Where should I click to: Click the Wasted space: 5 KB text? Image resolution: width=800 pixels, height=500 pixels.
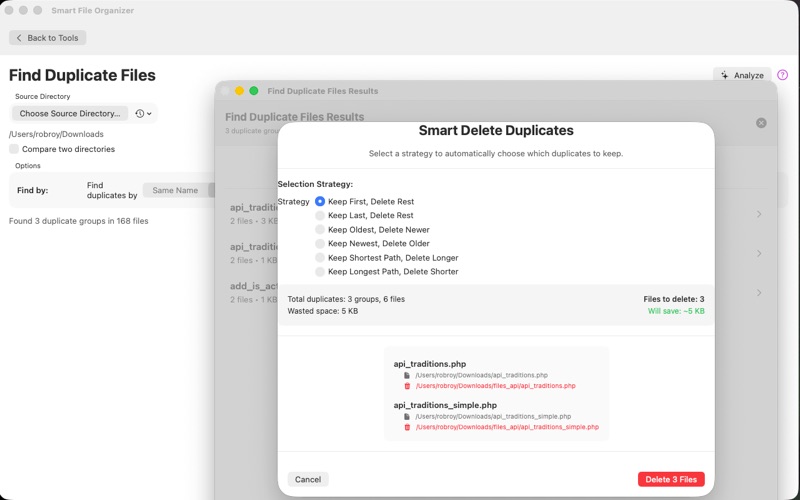(322, 311)
